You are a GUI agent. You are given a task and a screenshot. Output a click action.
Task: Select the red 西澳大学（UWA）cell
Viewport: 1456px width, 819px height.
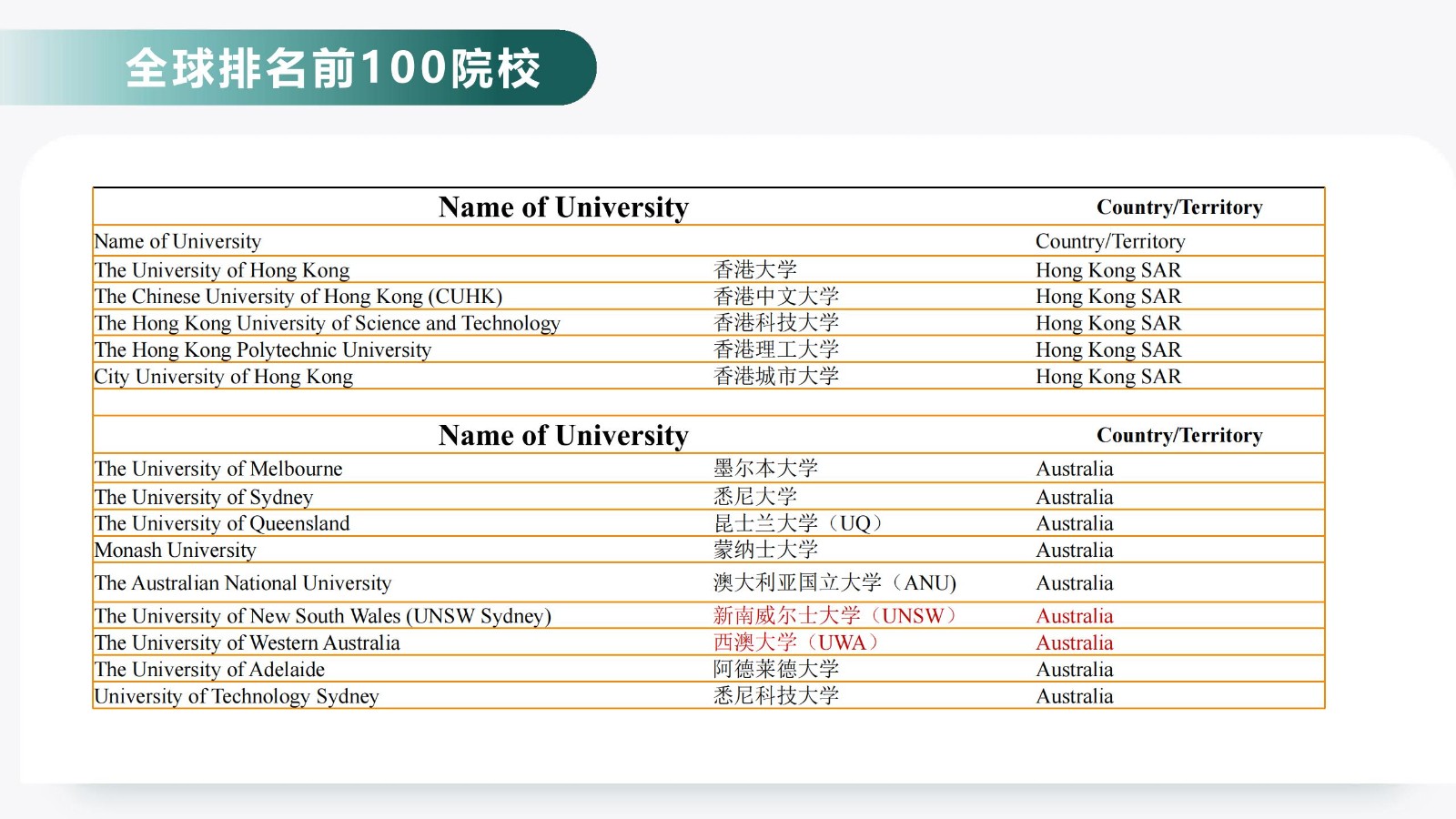[799, 642]
